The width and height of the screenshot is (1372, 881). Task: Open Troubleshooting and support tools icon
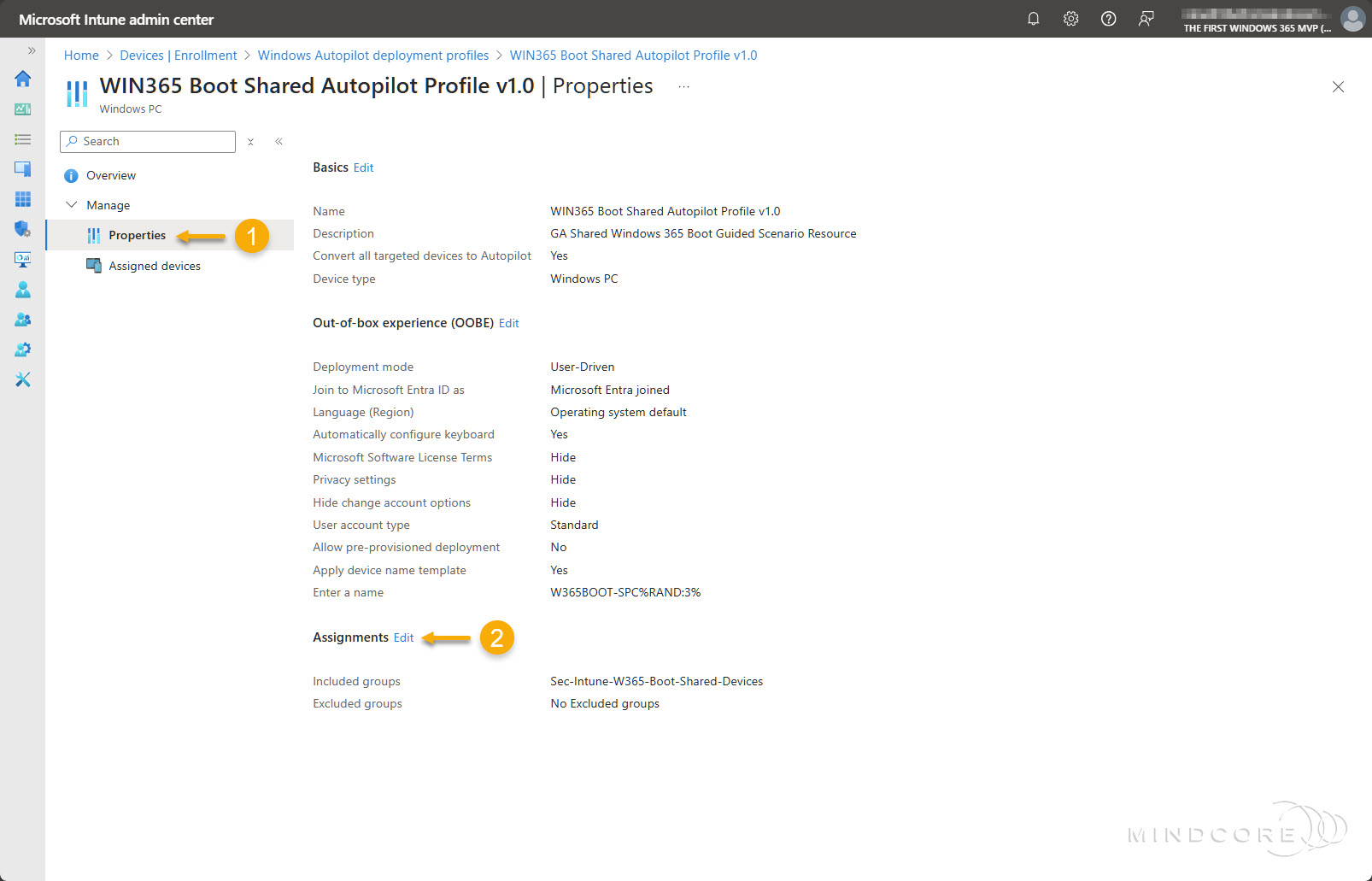coord(23,379)
